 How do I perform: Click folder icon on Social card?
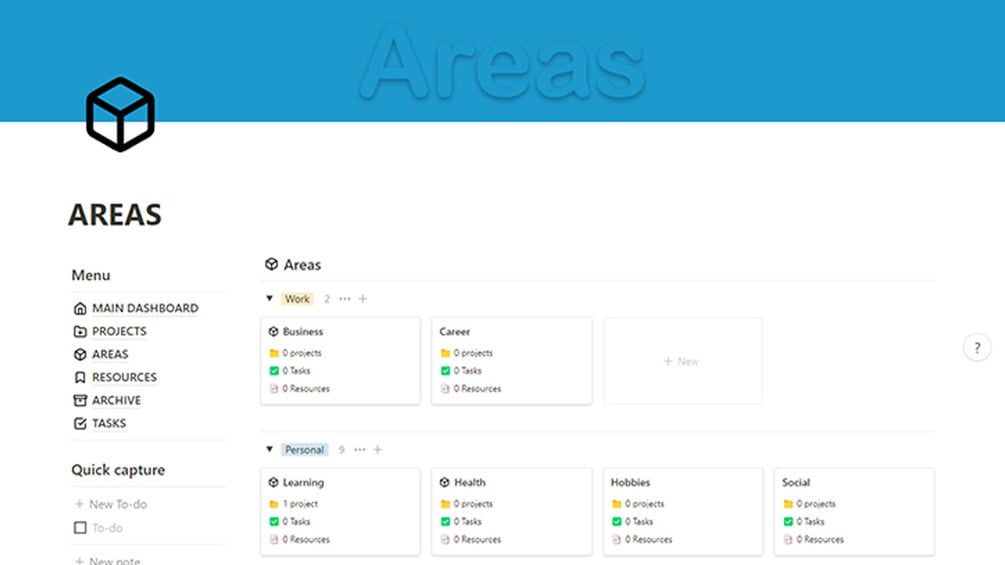pyautogui.click(x=788, y=504)
